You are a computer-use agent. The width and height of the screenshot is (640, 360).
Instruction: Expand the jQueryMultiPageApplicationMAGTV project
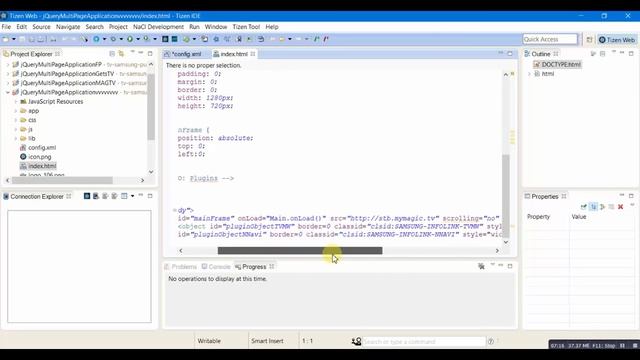pyautogui.click(x=7, y=83)
